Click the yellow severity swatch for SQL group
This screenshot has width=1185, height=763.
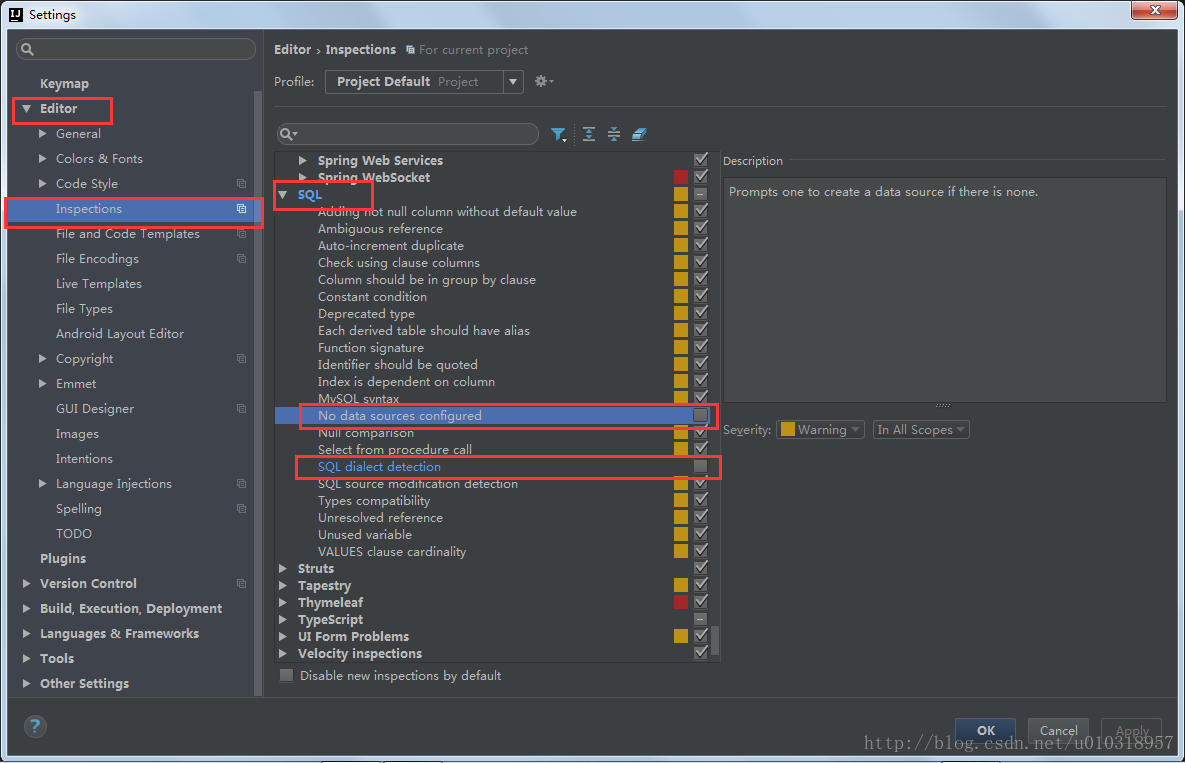pyautogui.click(x=681, y=194)
